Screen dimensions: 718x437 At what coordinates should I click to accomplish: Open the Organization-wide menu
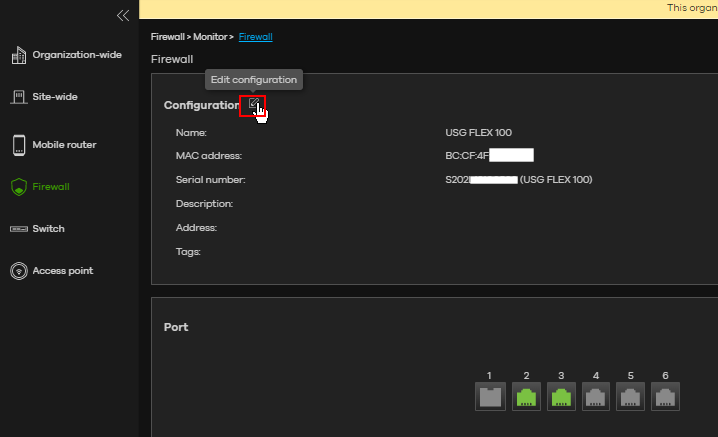coord(76,55)
